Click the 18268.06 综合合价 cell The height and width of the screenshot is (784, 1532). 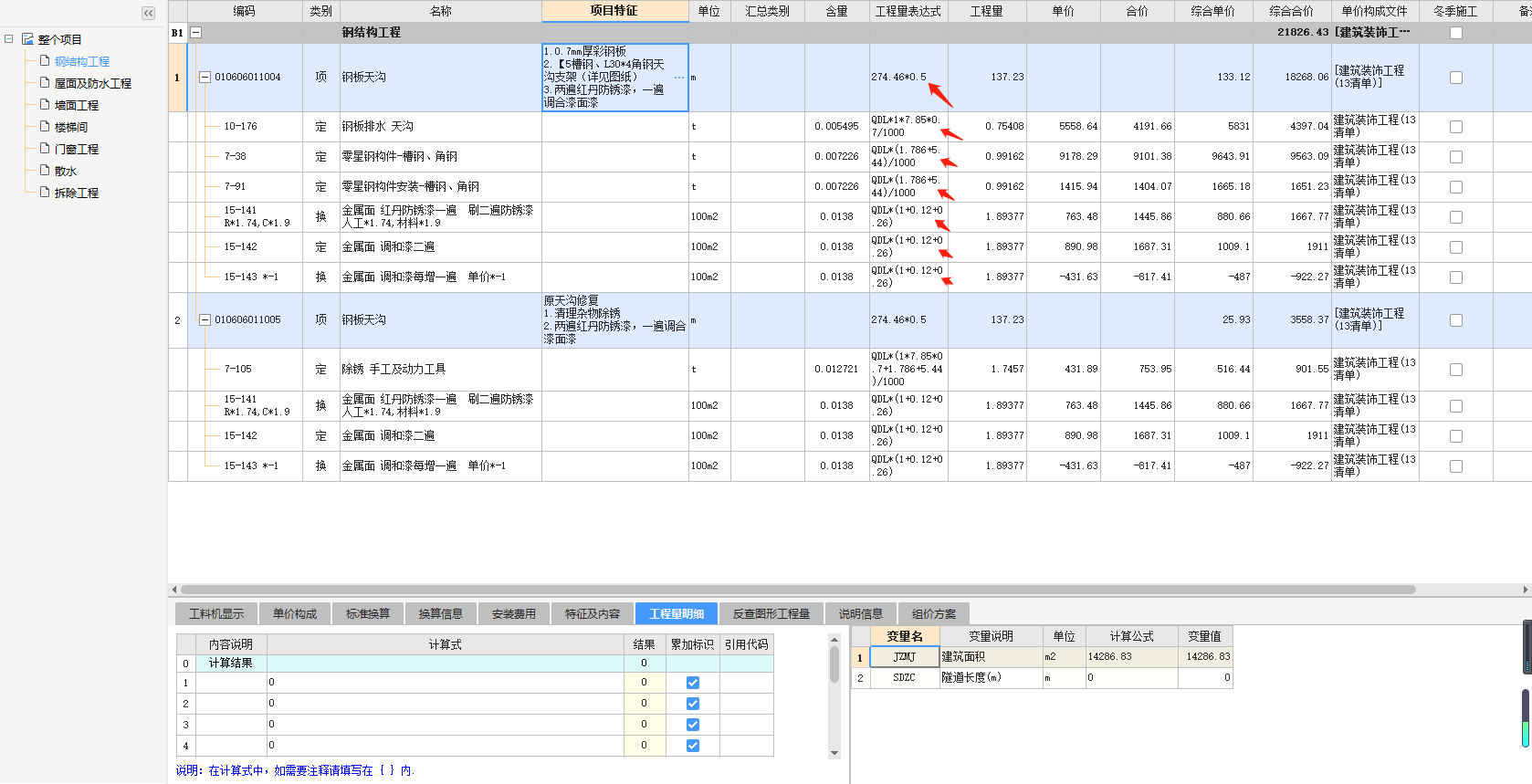1292,78
